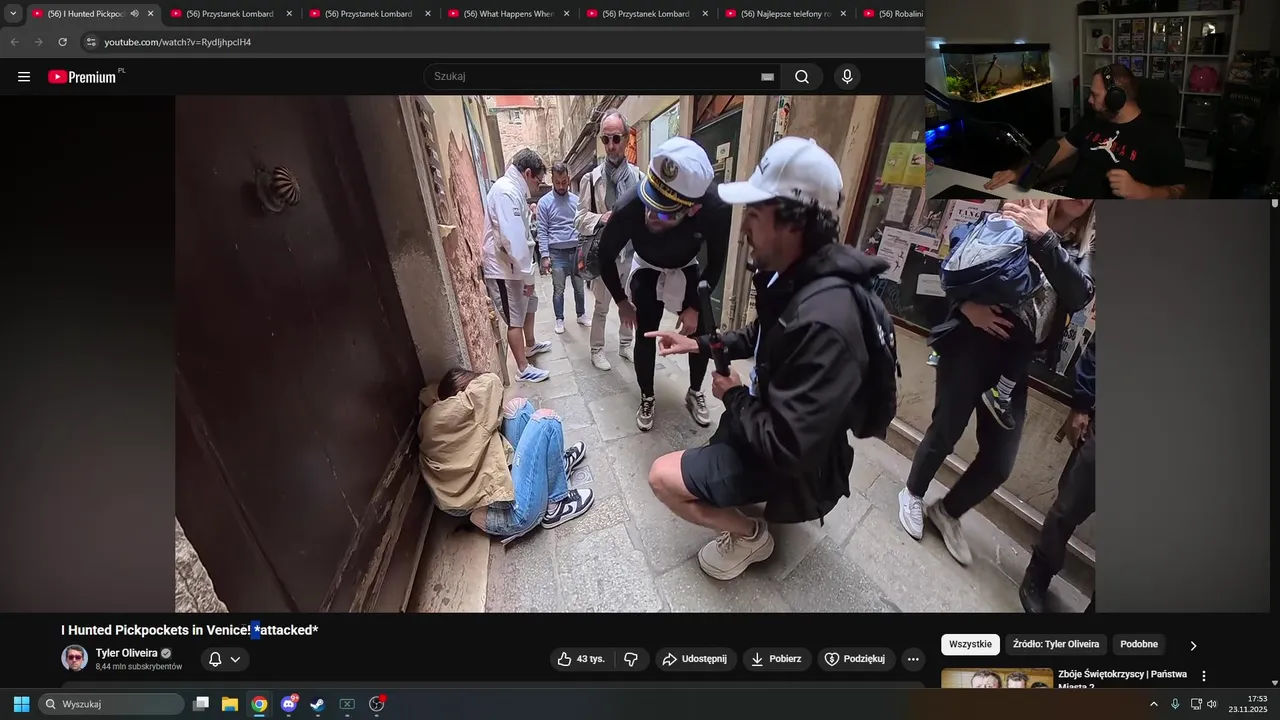Open Tyler Oliveira channel avatar
This screenshot has width=1280, height=720.
click(74, 658)
